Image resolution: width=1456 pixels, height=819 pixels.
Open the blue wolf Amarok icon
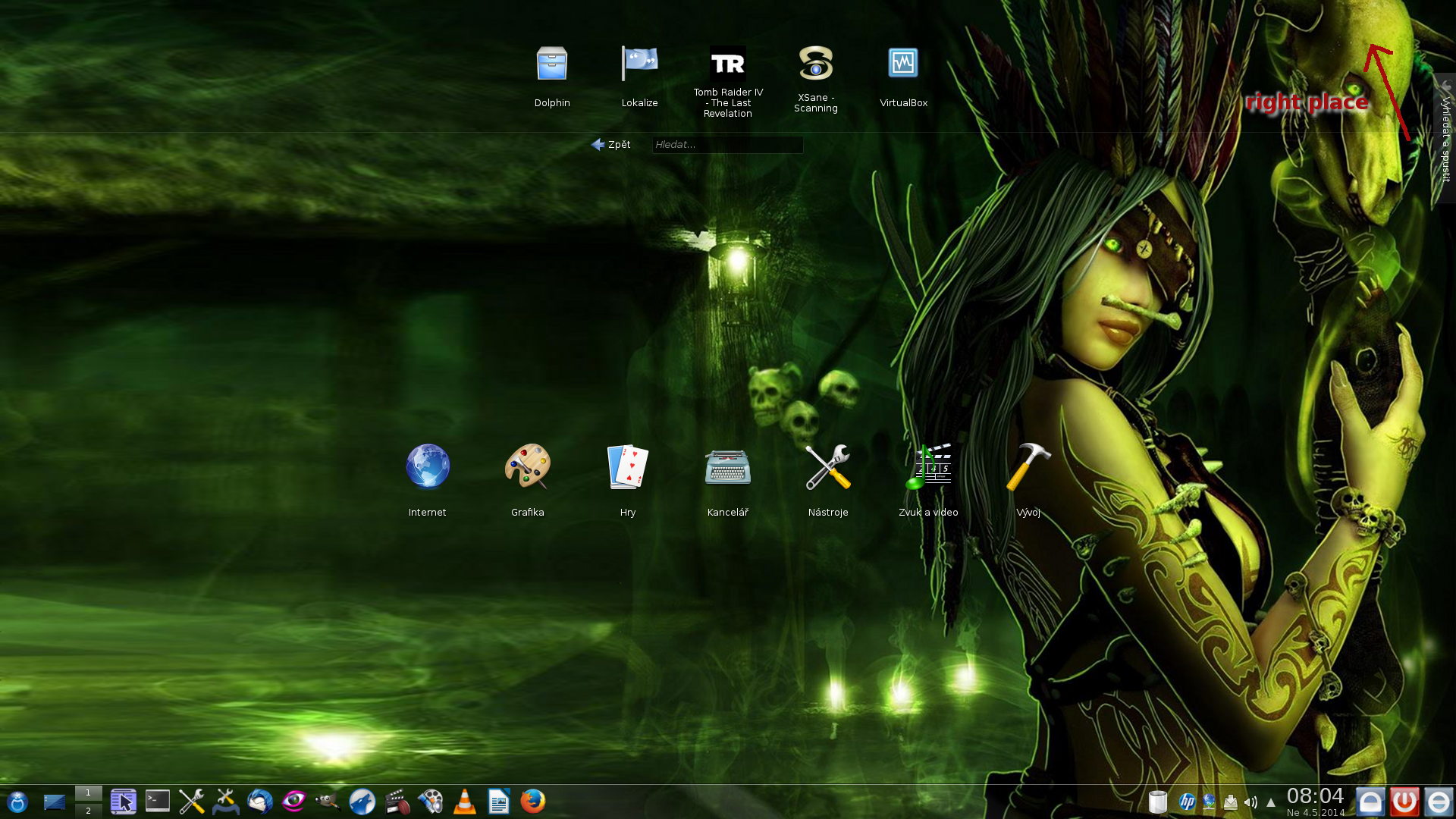click(362, 802)
